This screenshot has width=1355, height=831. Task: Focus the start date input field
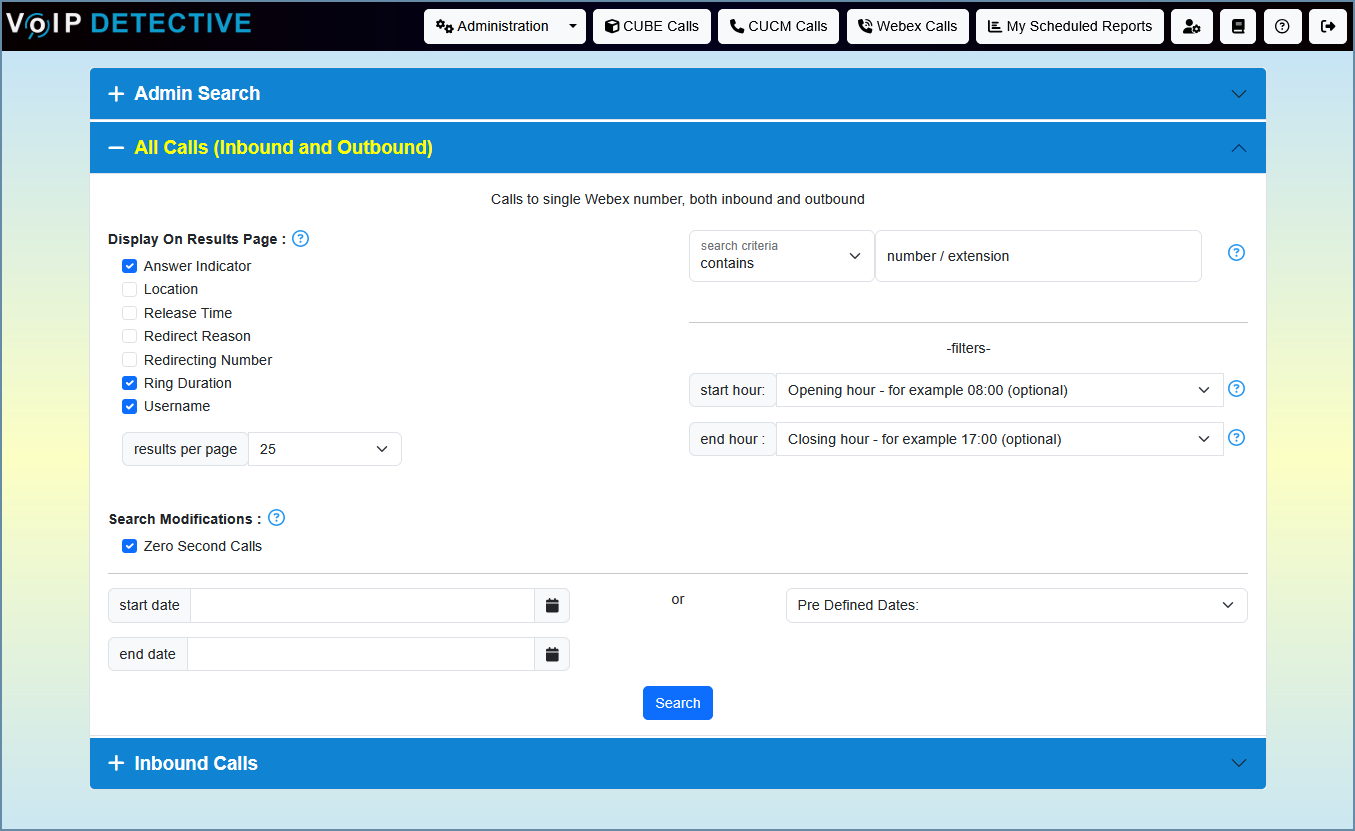362,605
